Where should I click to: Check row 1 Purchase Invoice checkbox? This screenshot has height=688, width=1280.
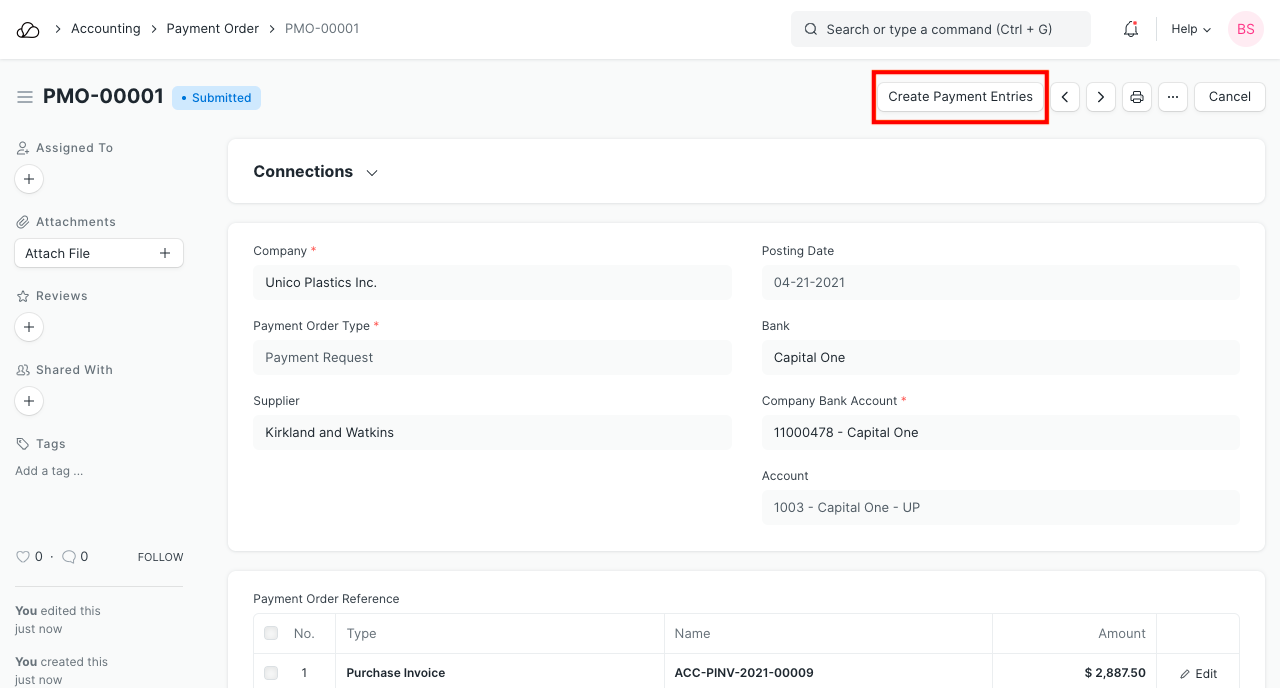coord(271,673)
